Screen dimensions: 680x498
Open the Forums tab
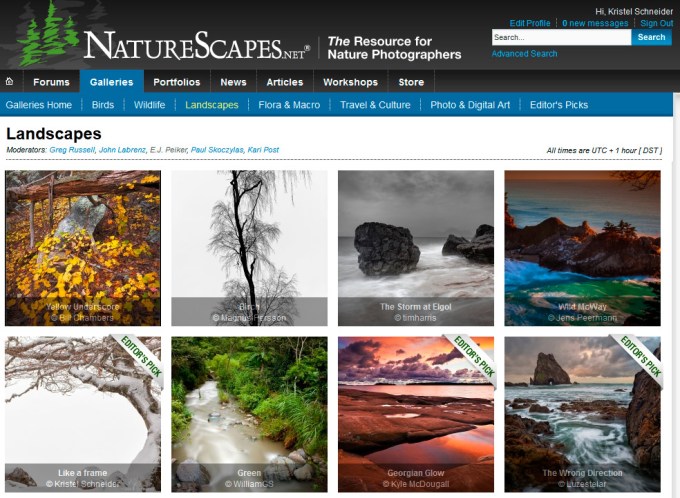pyautogui.click(x=51, y=82)
